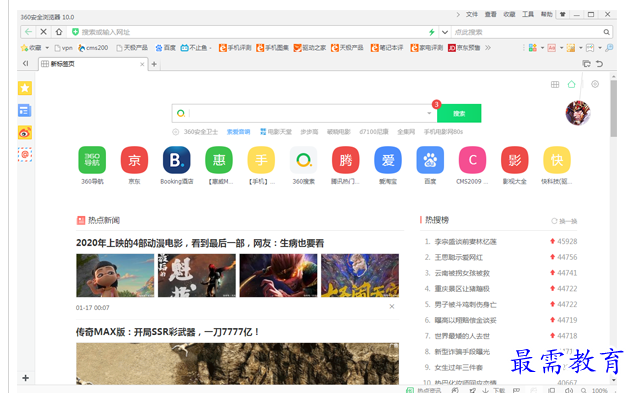Open the 收藏 bookmarks dropdown arrow
632x393 pixels.
tap(47, 48)
